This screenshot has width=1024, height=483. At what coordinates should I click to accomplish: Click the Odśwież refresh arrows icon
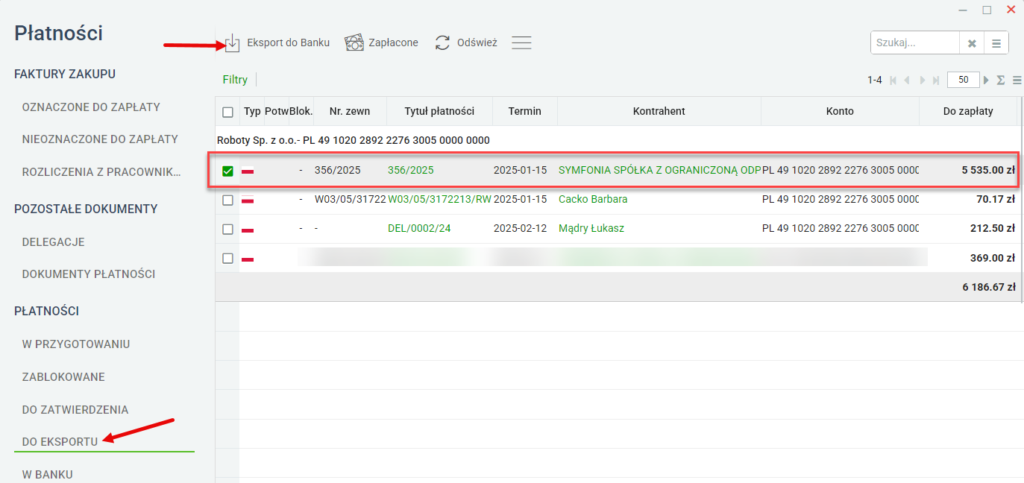coord(443,43)
